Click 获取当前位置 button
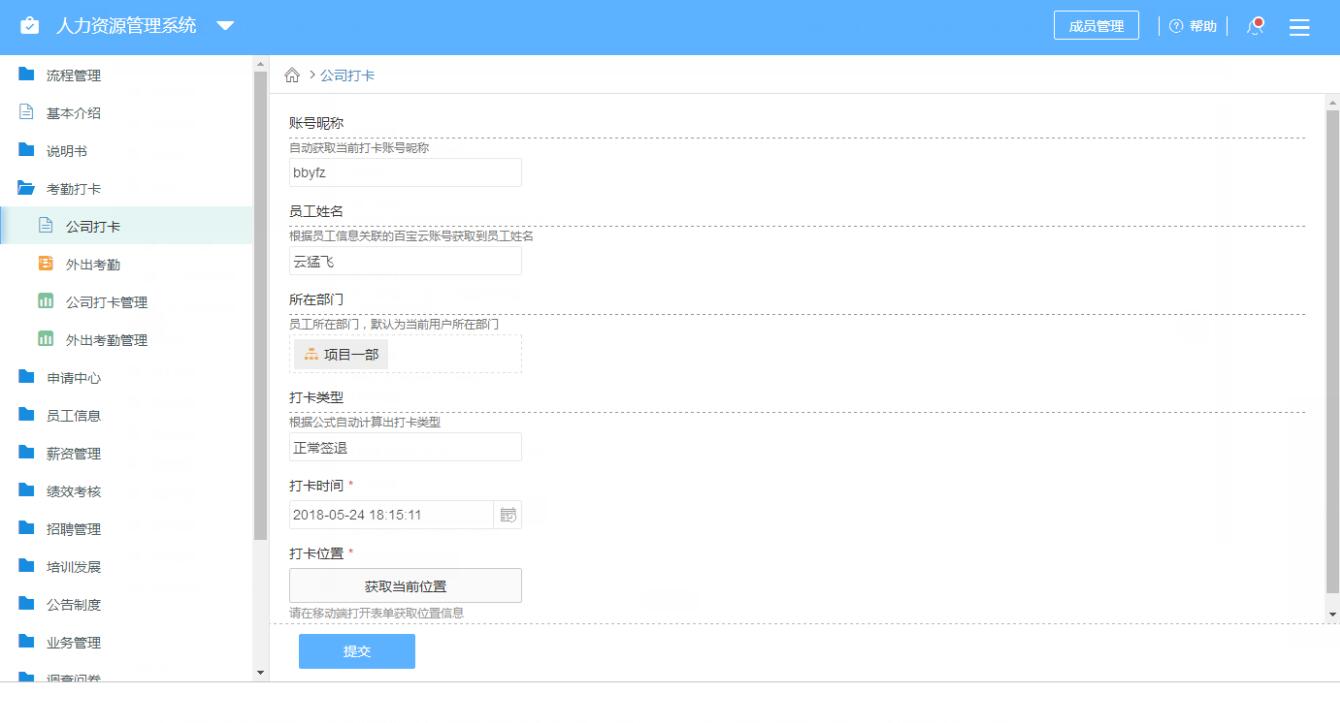The width and height of the screenshot is (1340, 723). pos(405,586)
